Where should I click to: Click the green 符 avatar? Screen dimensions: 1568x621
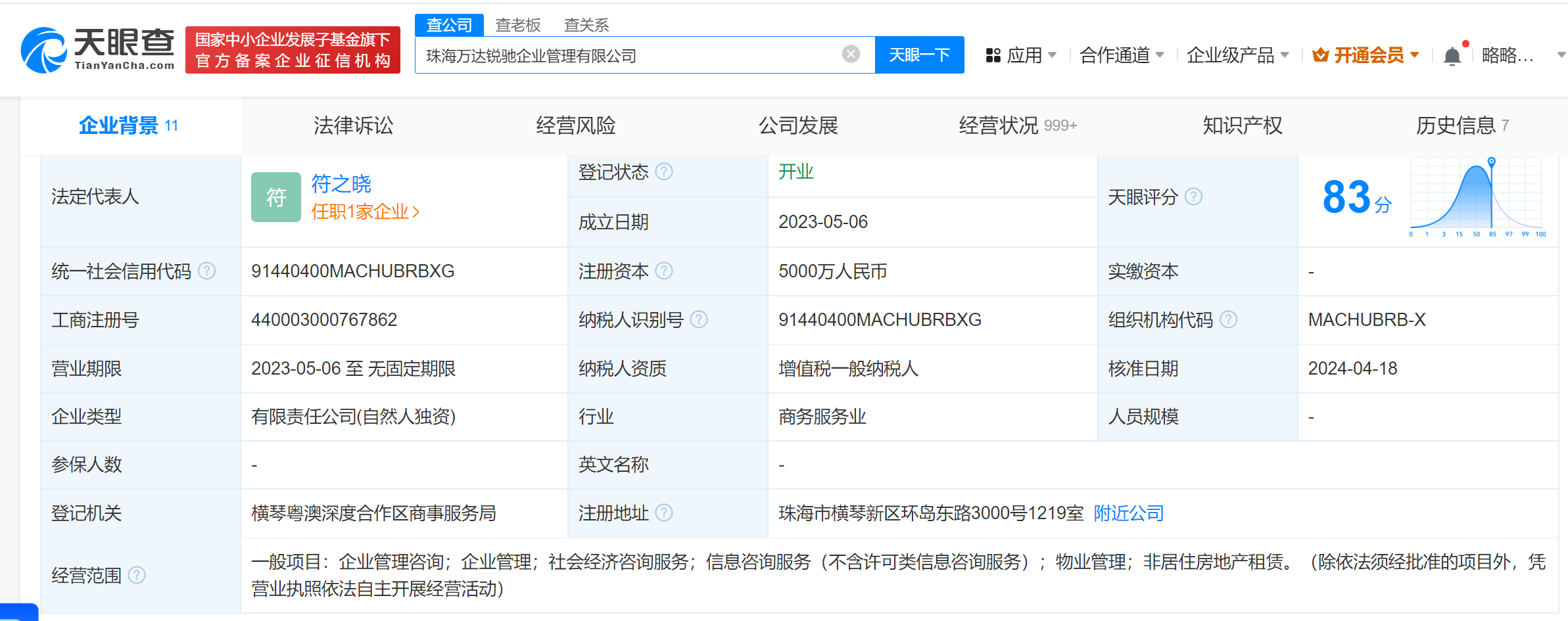coord(276,197)
